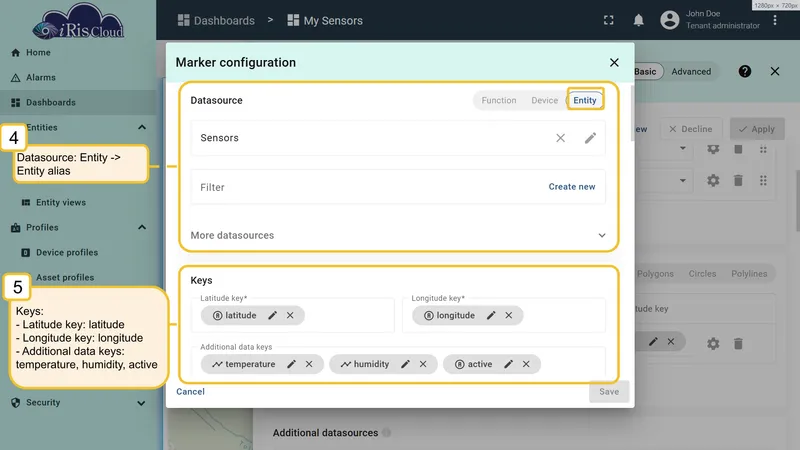This screenshot has width=800, height=450.
Task: Click the Decline button
Action: click(691, 129)
